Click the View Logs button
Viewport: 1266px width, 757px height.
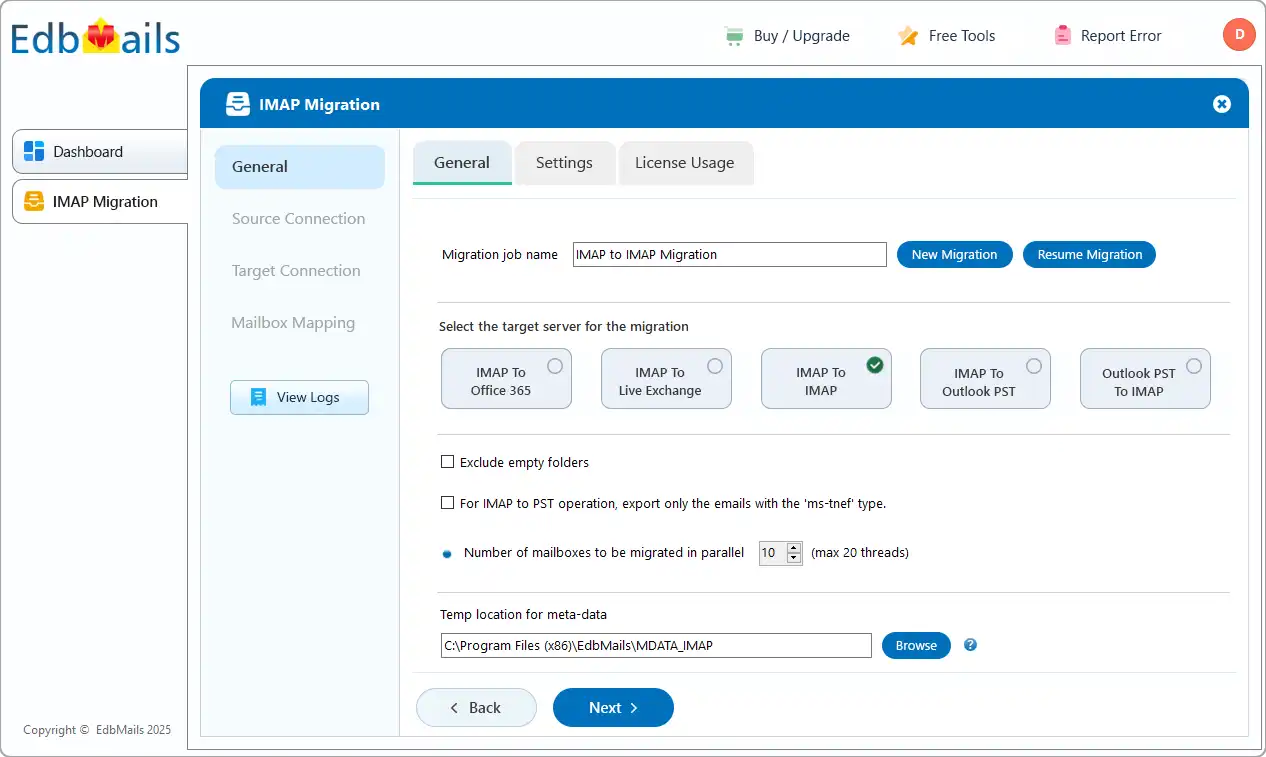tap(299, 397)
